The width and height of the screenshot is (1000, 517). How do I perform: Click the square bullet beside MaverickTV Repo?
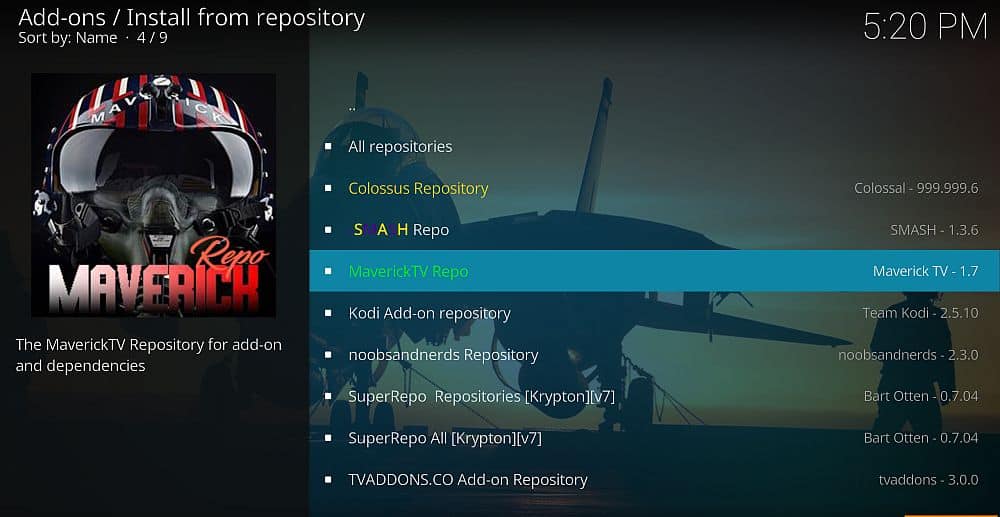(x=328, y=271)
